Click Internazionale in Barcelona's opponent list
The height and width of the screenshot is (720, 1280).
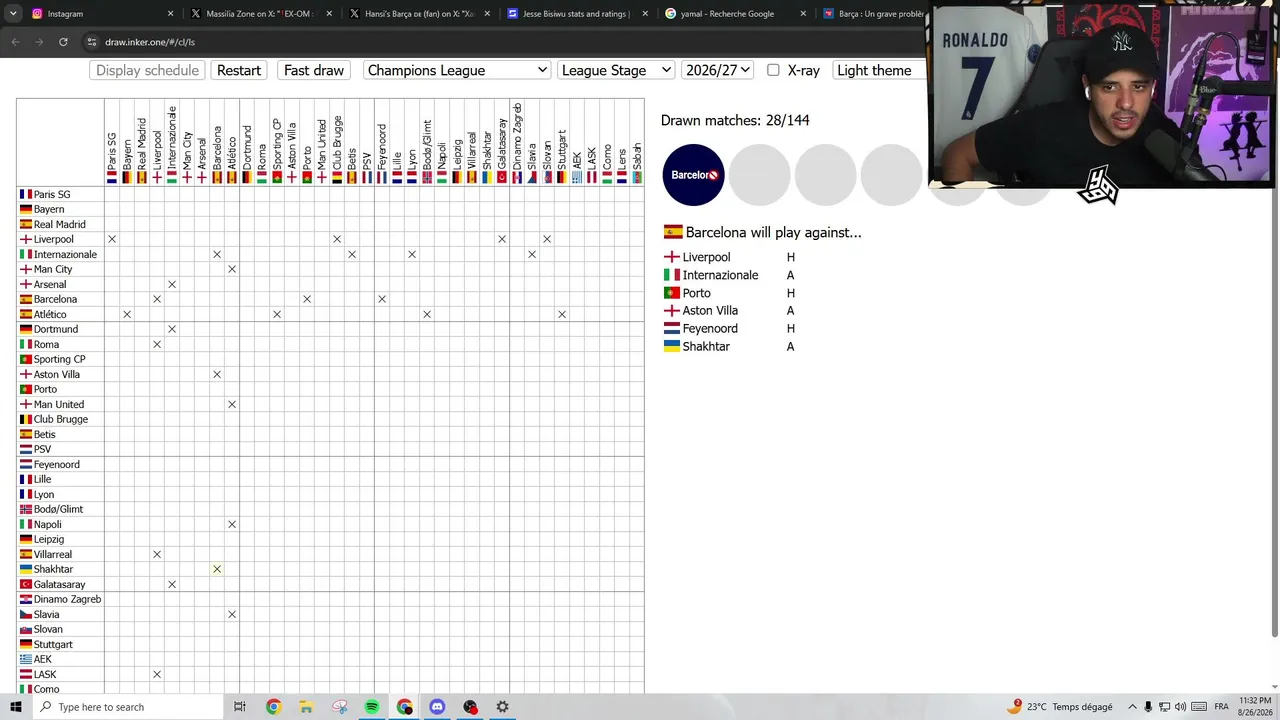(711, 275)
